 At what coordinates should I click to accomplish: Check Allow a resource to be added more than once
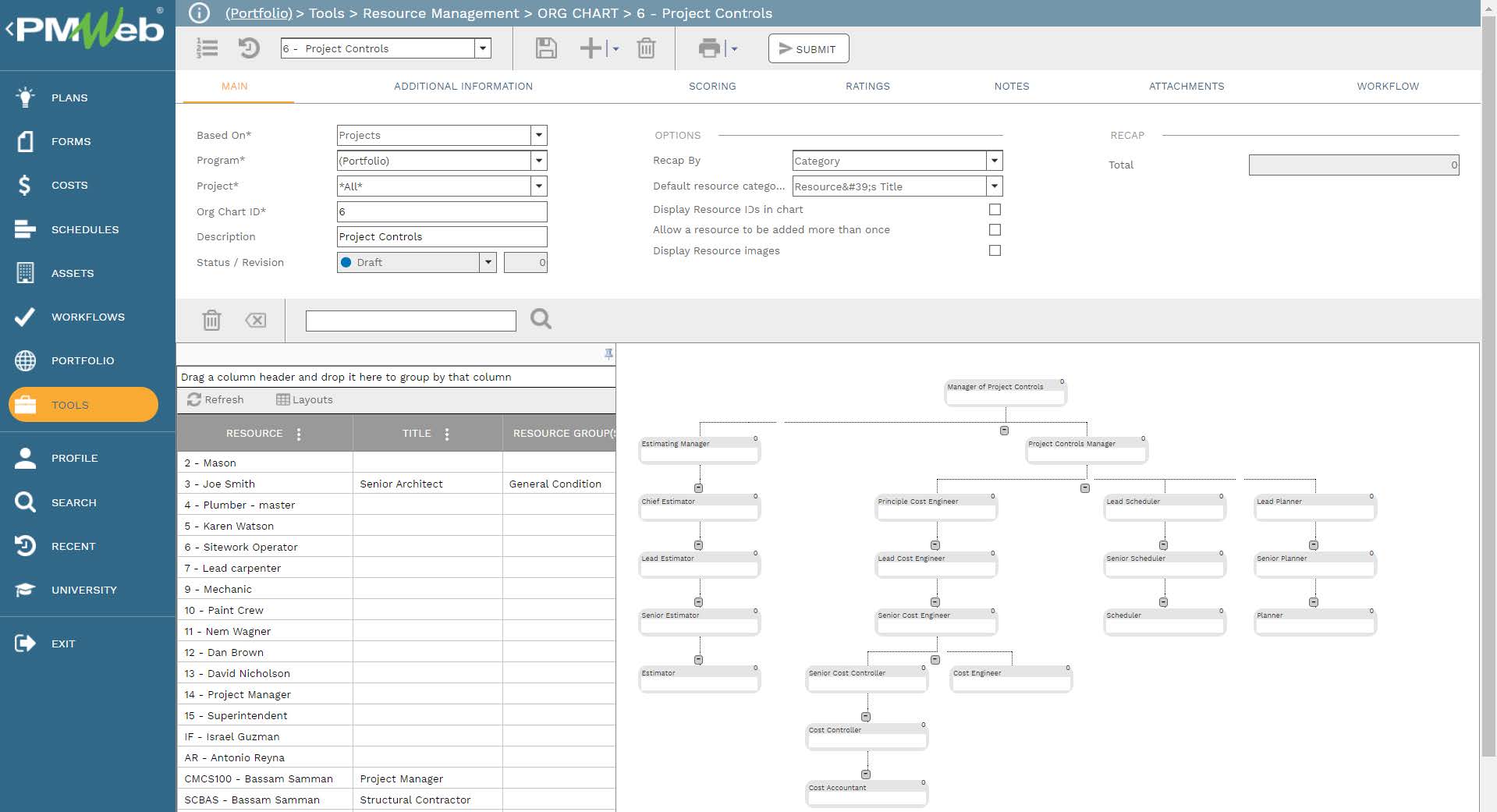click(995, 229)
